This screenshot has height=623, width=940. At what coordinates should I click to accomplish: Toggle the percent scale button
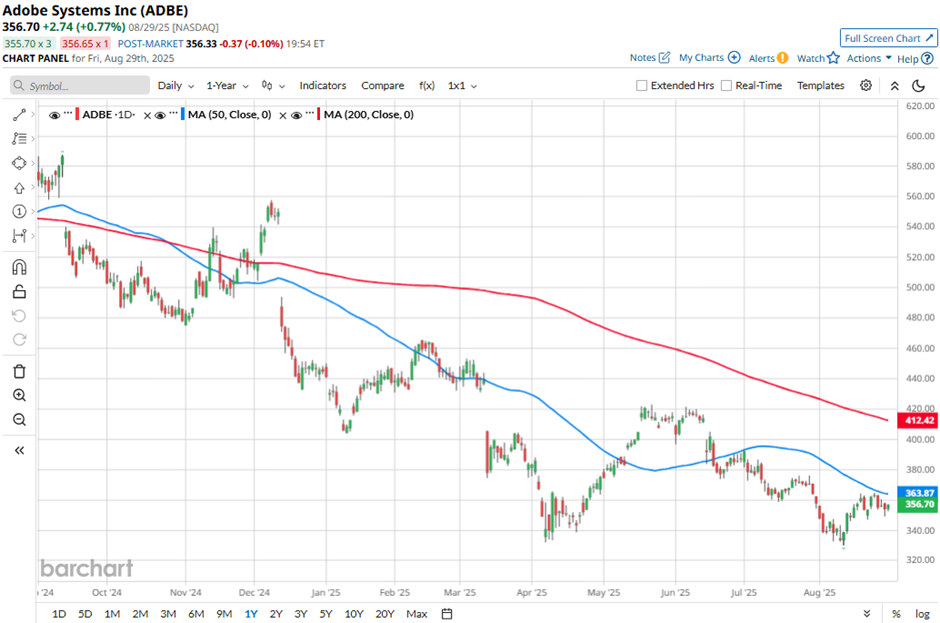pos(896,613)
